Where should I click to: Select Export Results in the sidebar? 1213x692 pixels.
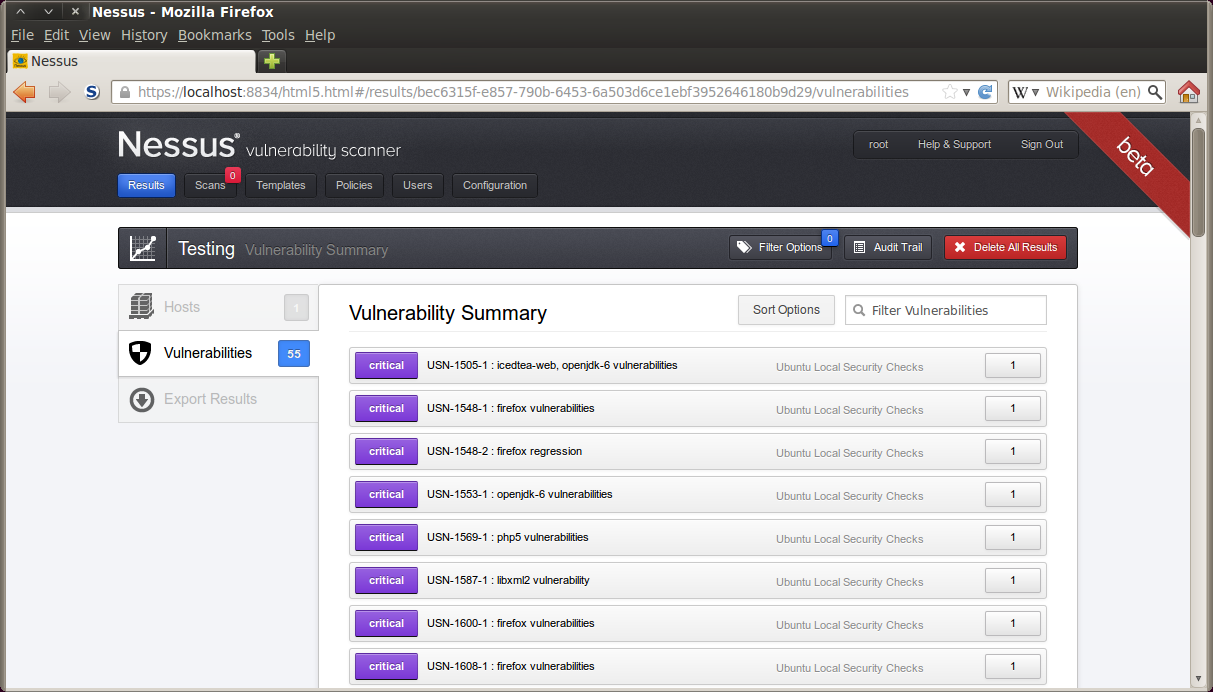[x=218, y=399]
